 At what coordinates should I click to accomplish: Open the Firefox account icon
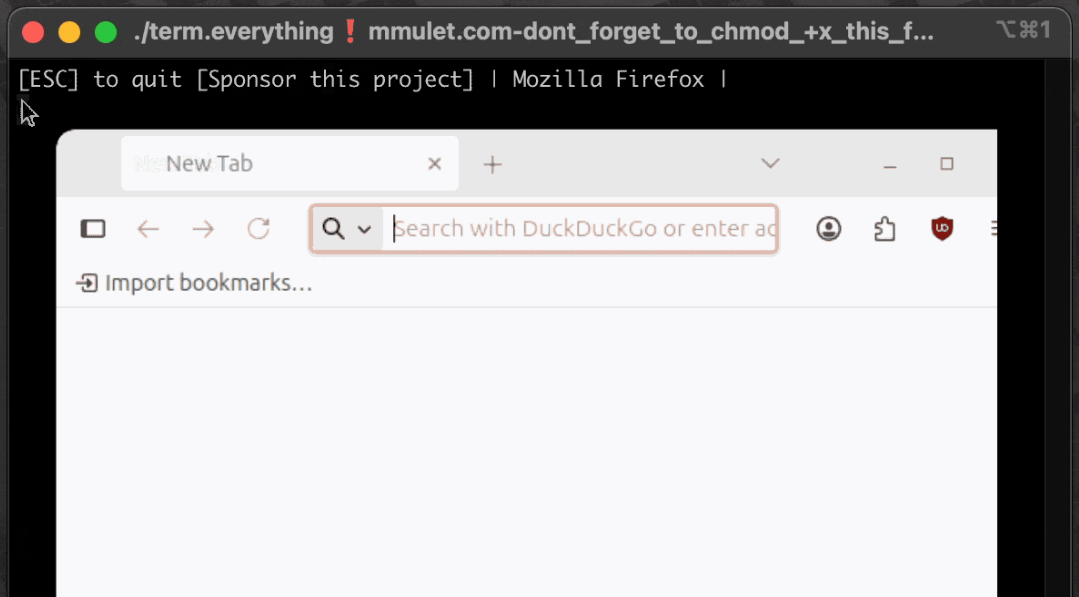[x=828, y=229]
